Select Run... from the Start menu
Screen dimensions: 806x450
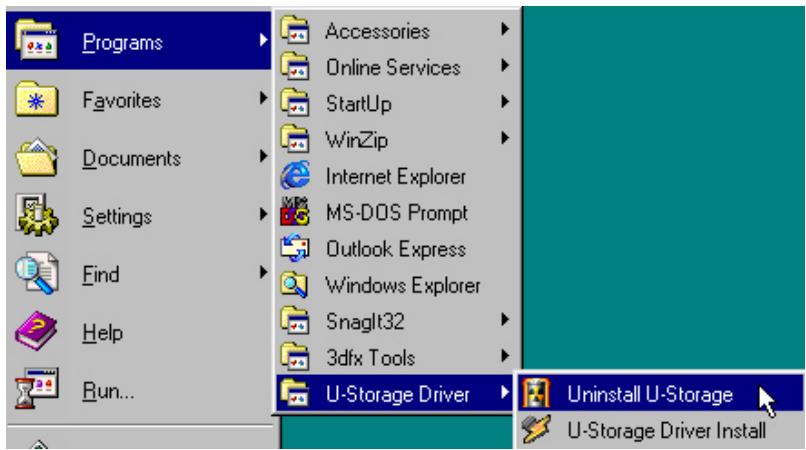tap(139, 390)
